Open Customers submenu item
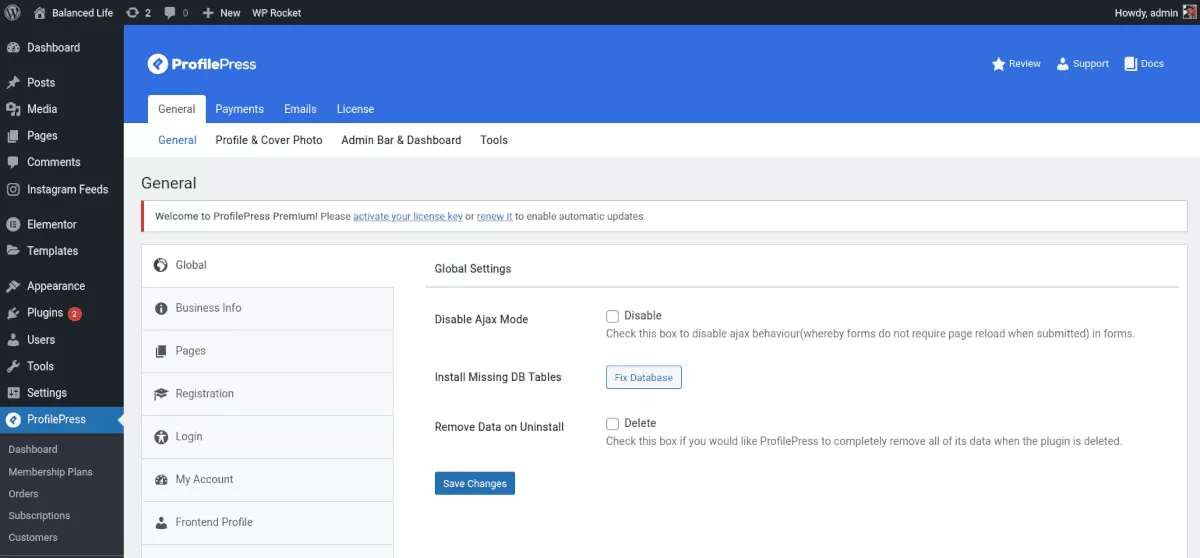 coord(33,537)
